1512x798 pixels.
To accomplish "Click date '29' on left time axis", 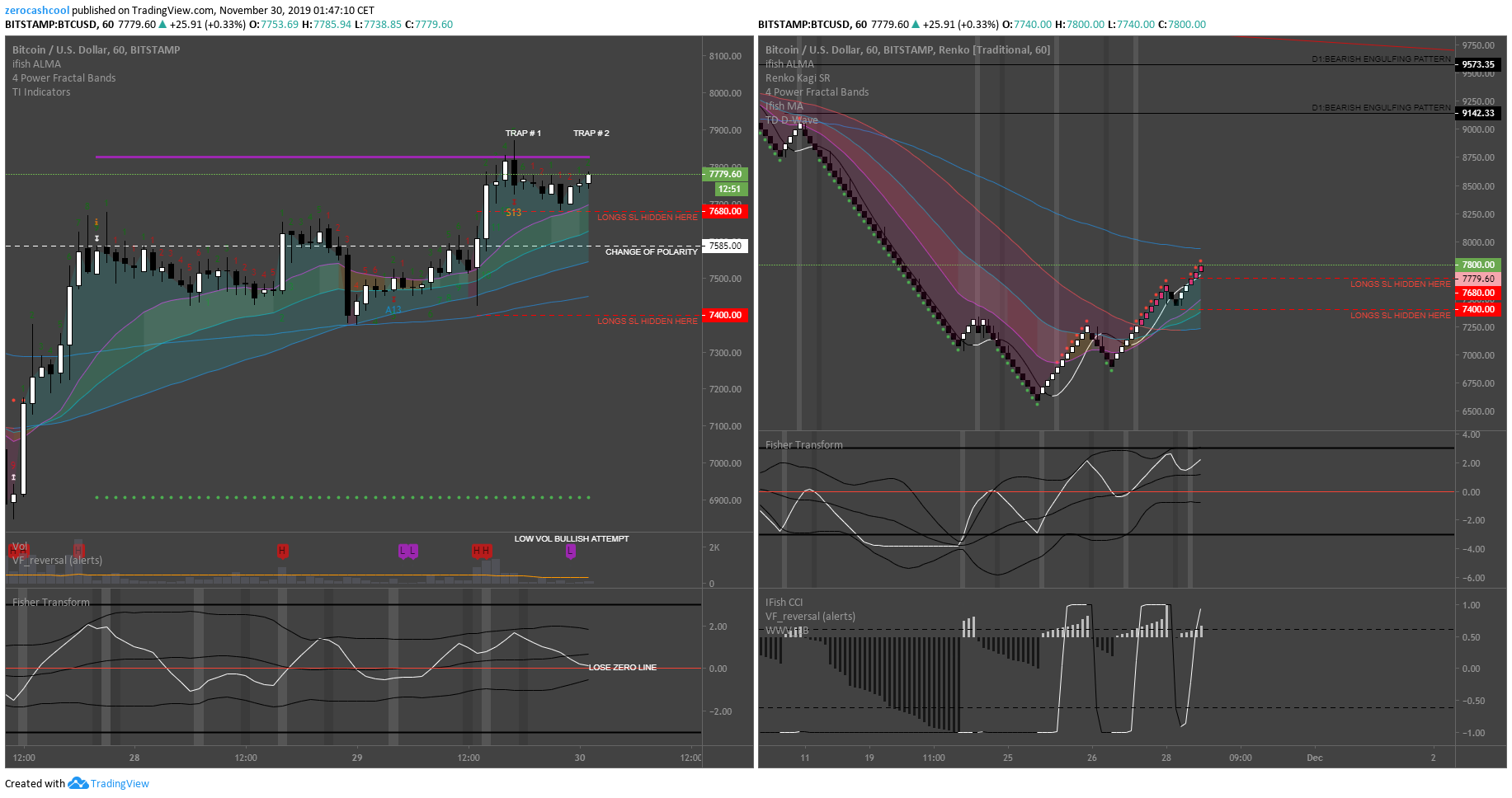I will (357, 758).
